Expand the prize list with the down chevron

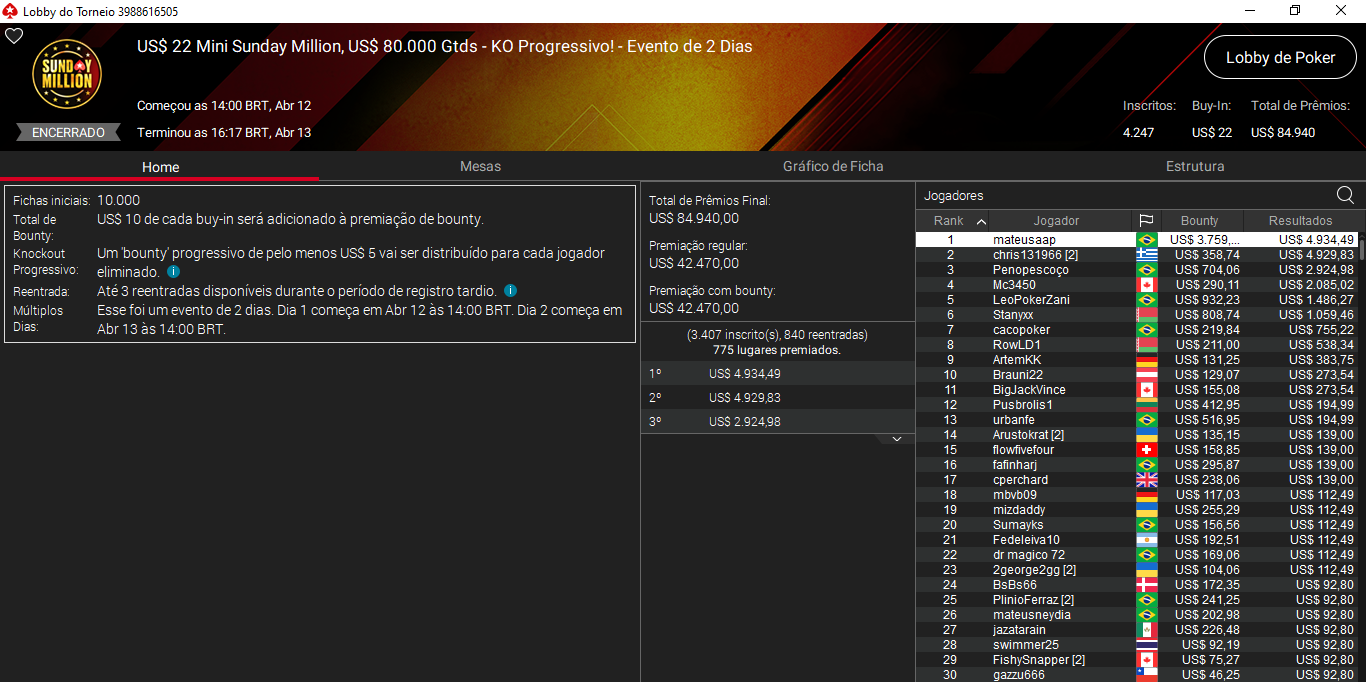click(898, 437)
